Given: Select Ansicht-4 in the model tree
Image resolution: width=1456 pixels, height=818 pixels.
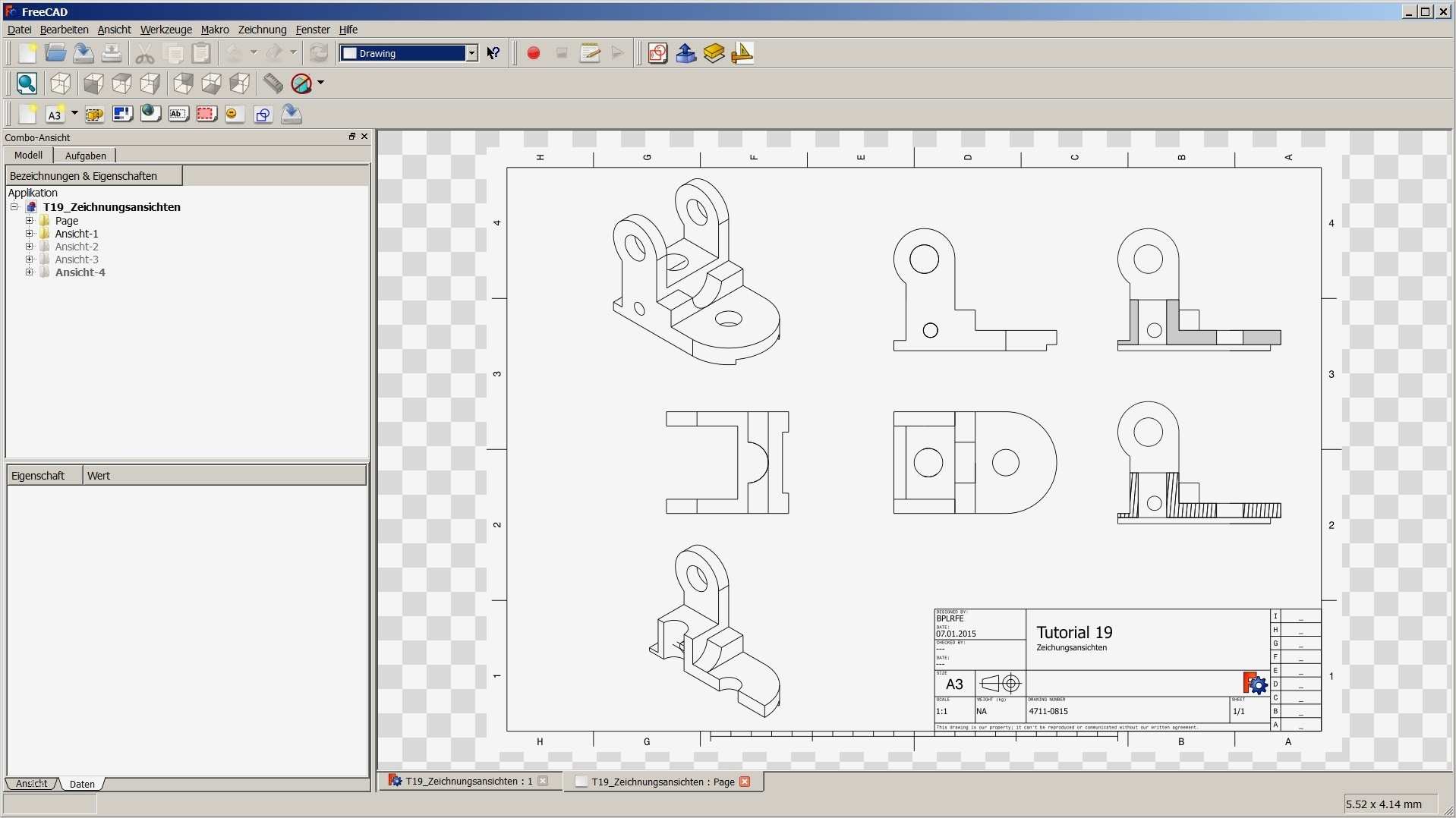Looking at the screenshot, I should [80, 272].
